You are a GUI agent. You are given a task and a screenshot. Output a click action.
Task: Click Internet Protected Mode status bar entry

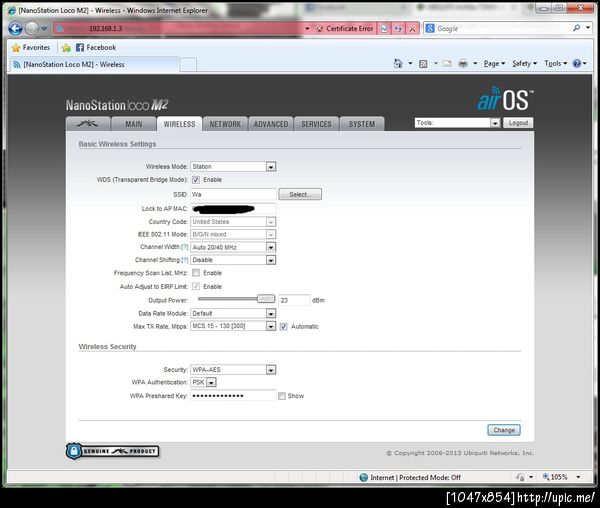coord(410,477)
